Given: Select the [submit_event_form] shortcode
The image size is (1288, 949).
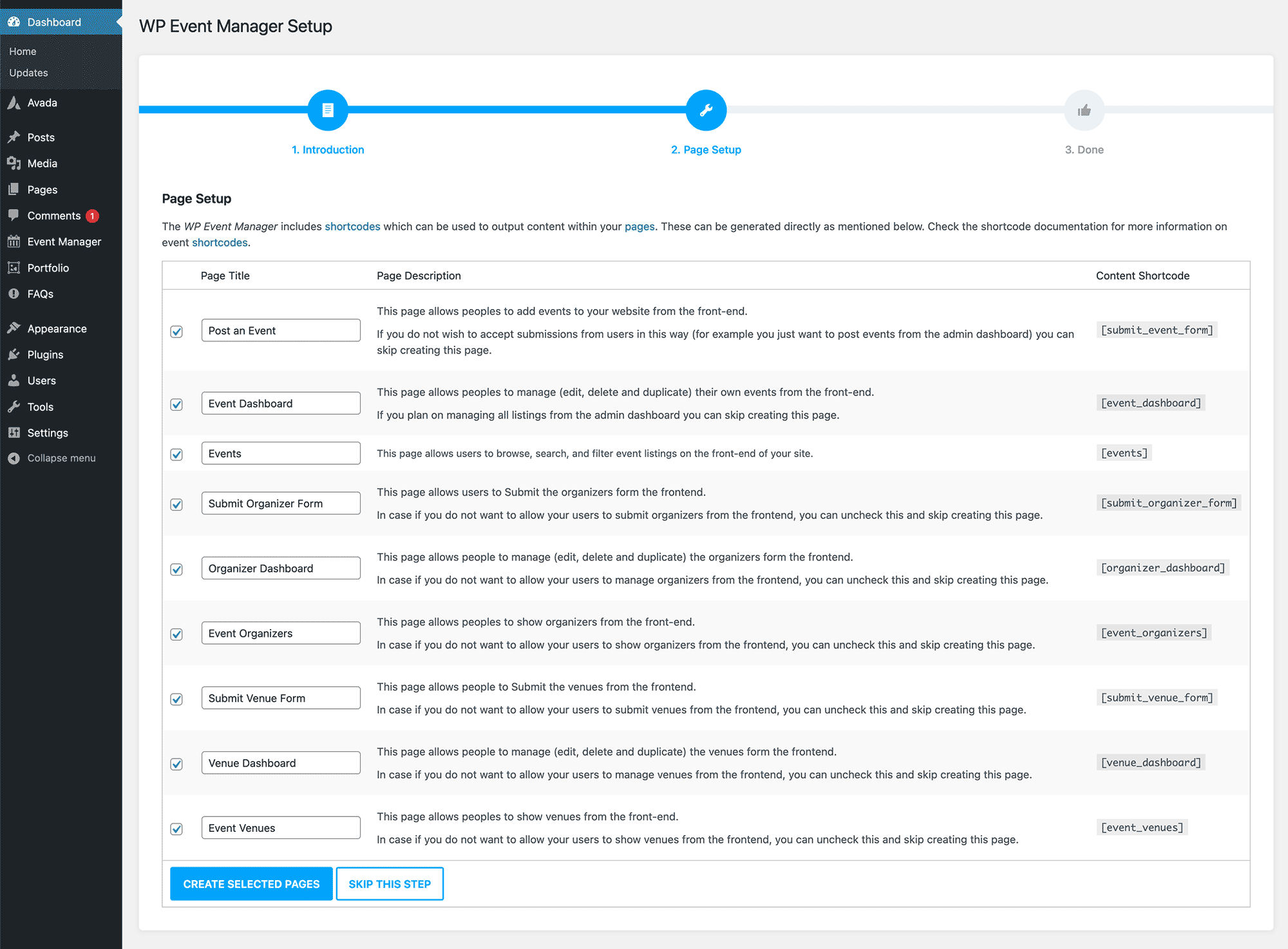Looking at the screenshot, I should tap(1157, 330).
